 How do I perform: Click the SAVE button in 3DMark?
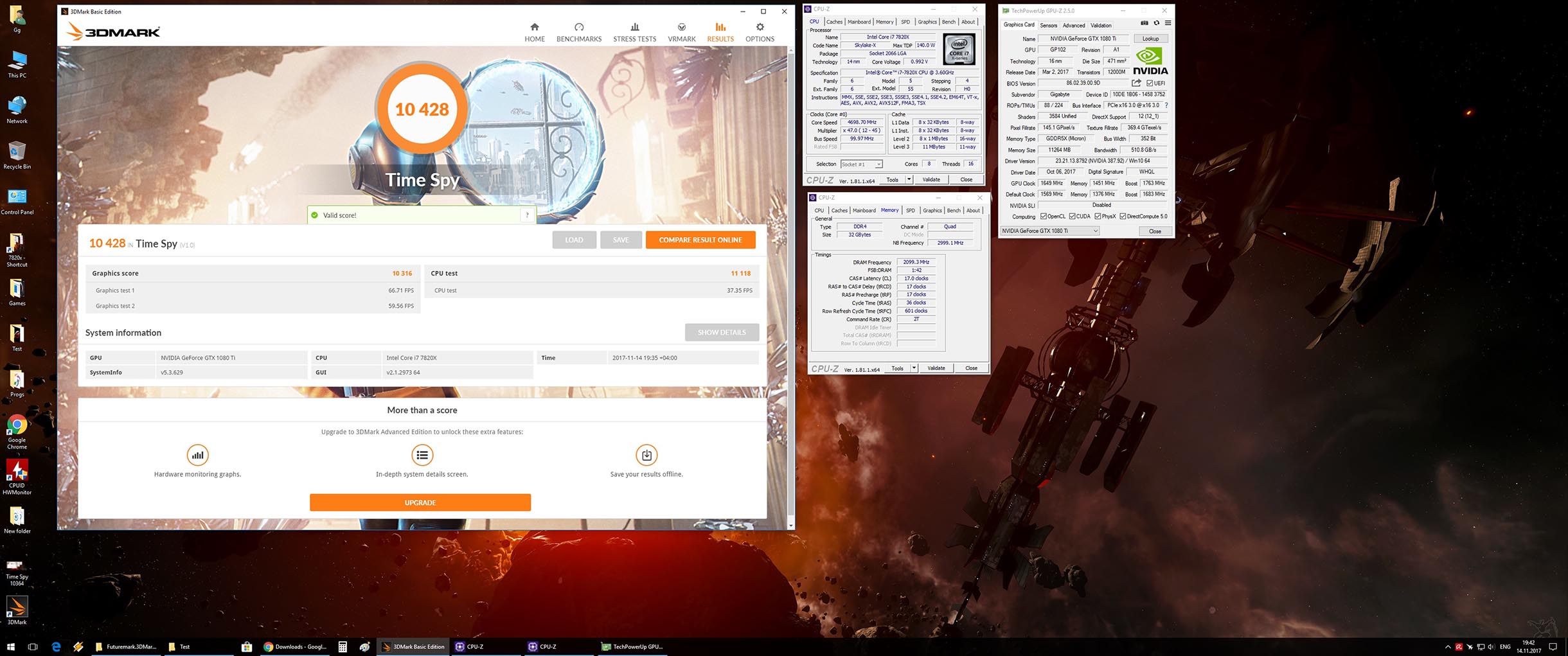click(x=621, y=240)
